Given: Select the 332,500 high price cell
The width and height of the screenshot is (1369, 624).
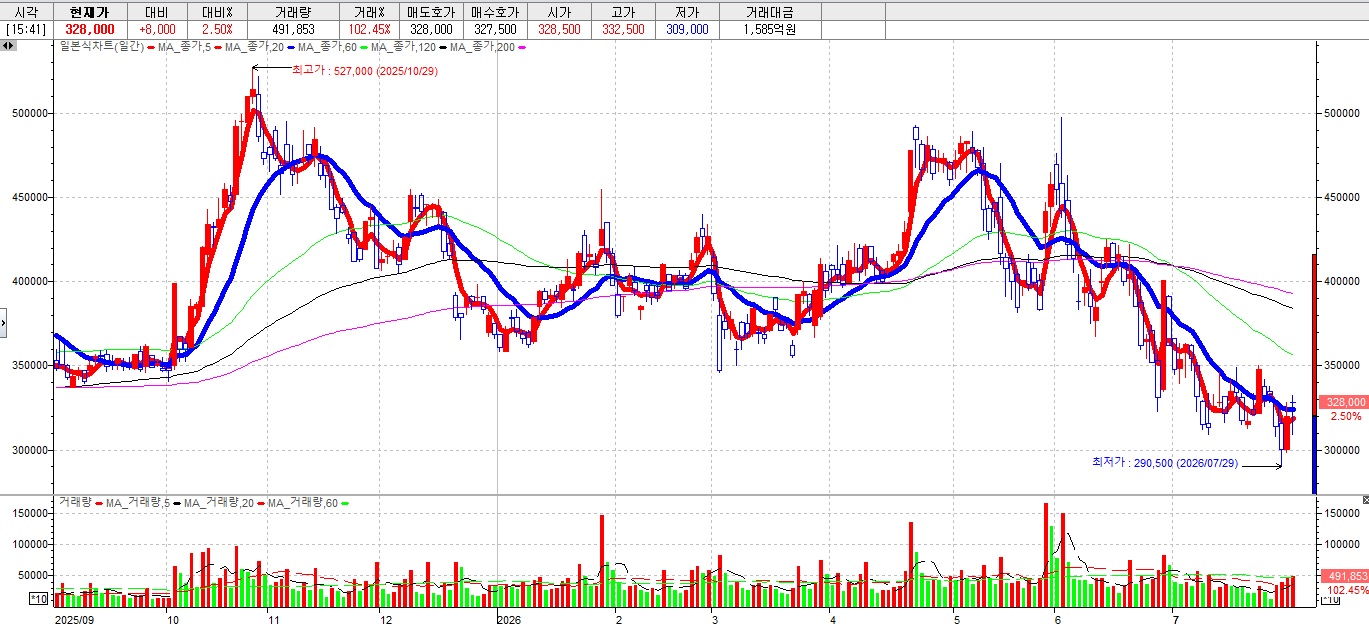Looking at the screenshot, I should tap(623, 30).
